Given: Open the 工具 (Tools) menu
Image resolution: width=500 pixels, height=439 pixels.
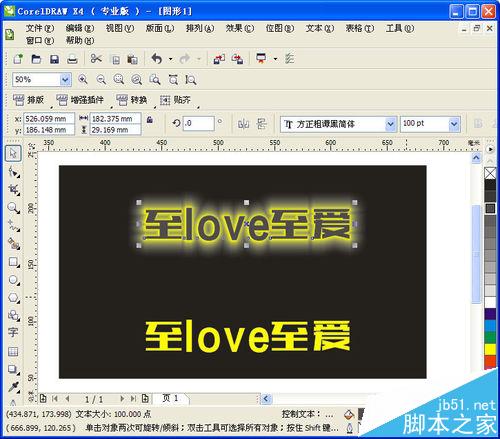Looking at the screenshot, I should tap(400, 28).
